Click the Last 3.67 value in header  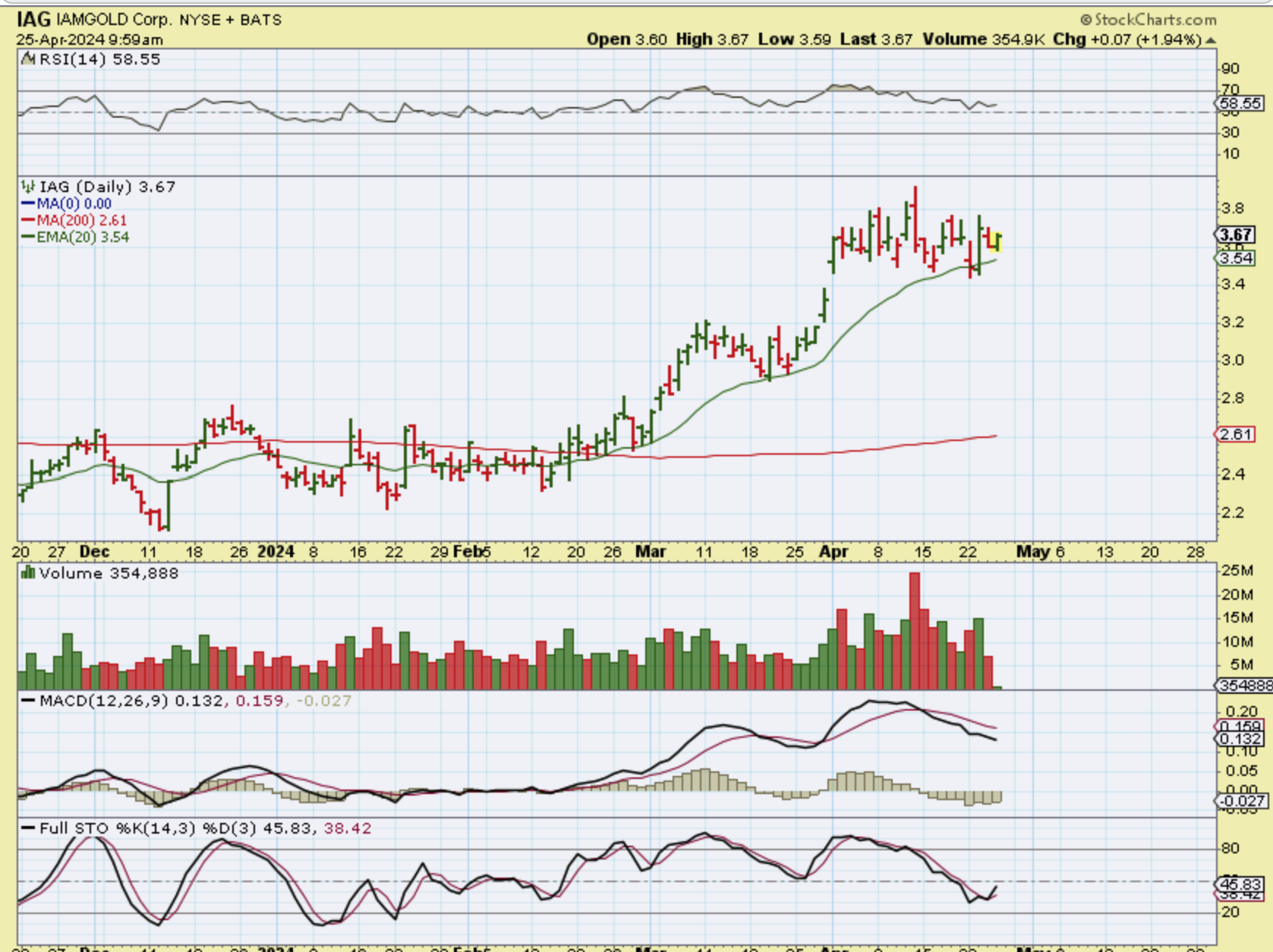[x=876, y=39]
